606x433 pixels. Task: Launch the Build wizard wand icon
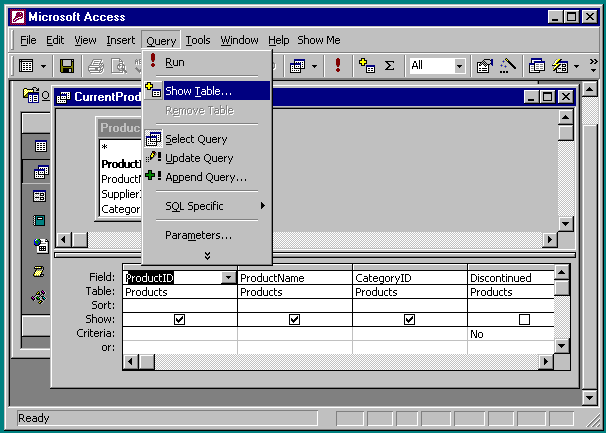tap(508, 66)
